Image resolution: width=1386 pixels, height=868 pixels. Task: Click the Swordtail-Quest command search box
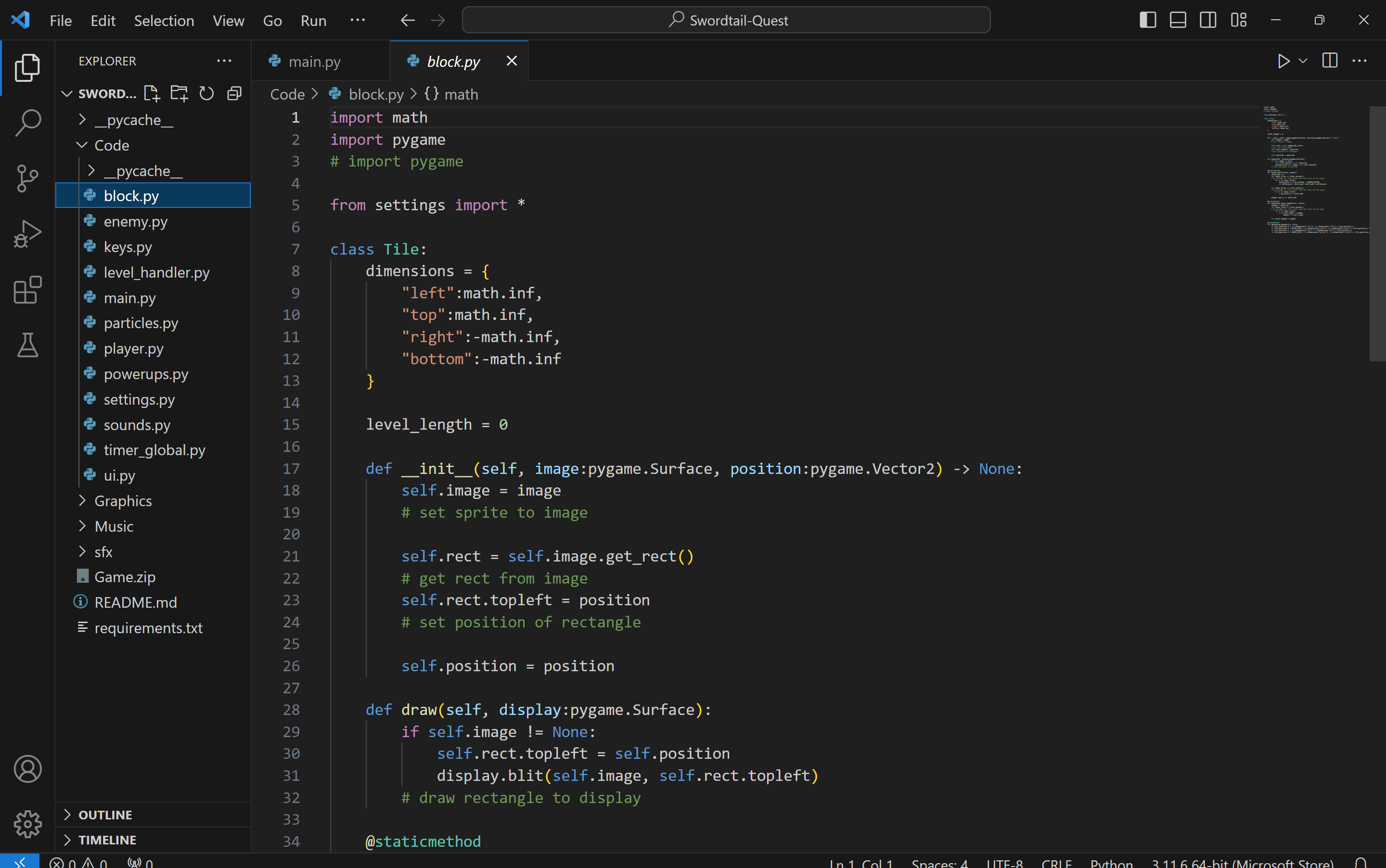click(x=726, y=20)
